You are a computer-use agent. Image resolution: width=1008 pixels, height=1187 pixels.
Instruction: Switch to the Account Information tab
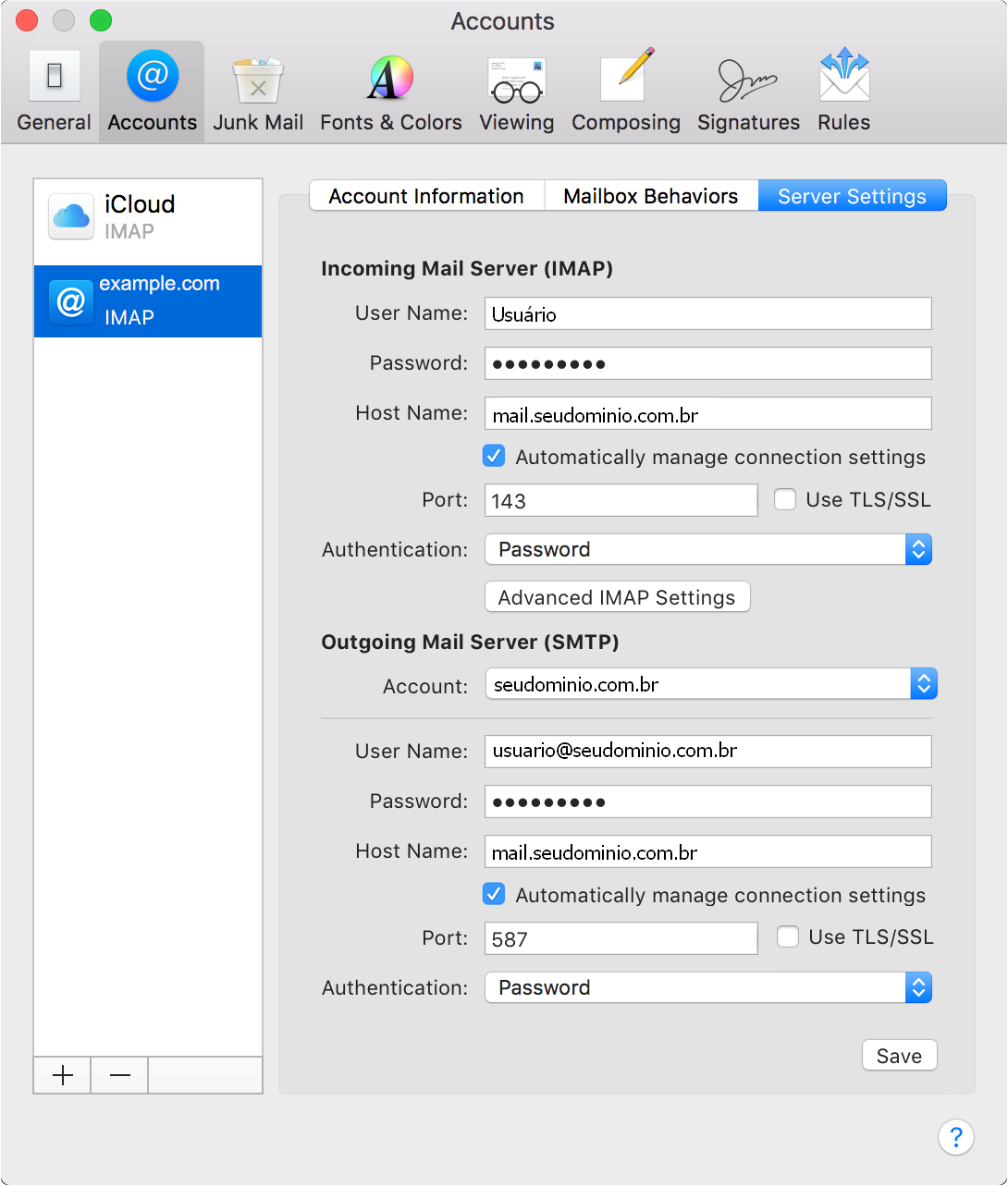[x=426, y=196]
